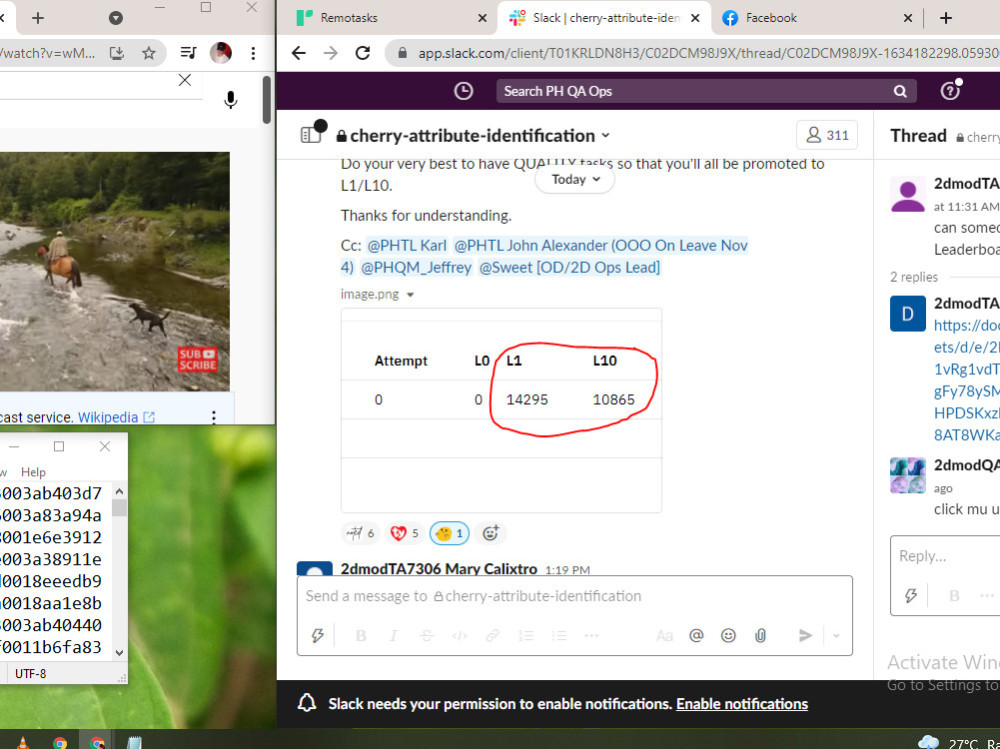This screenshot has width=1000, height=749.
Task: Click mention @PHTL Karl
Action: point(407,246)
